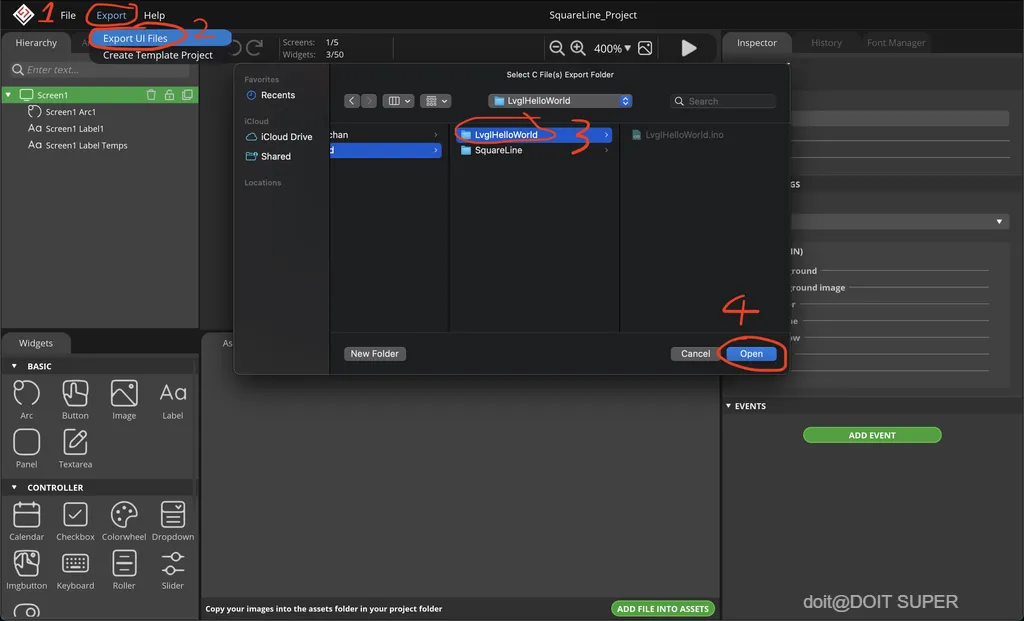Add a Checkbox widget

(75, 521)
